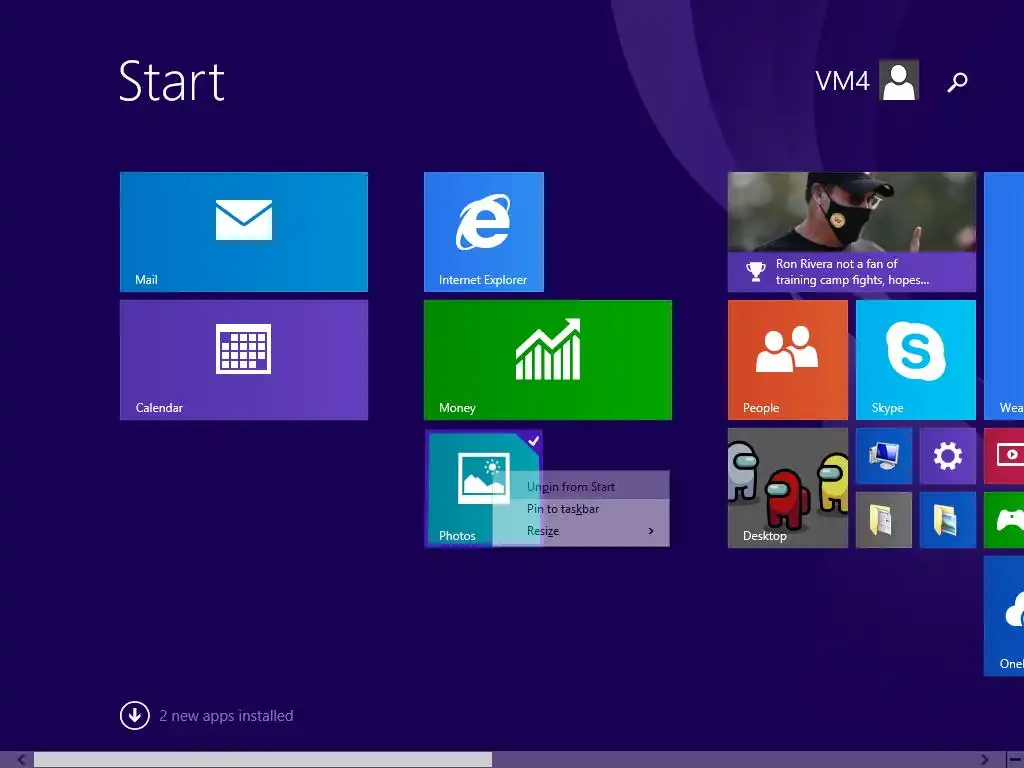Open the Calendar tile
The width and height of the screenshot is (1024, 768).
point(244,360)
